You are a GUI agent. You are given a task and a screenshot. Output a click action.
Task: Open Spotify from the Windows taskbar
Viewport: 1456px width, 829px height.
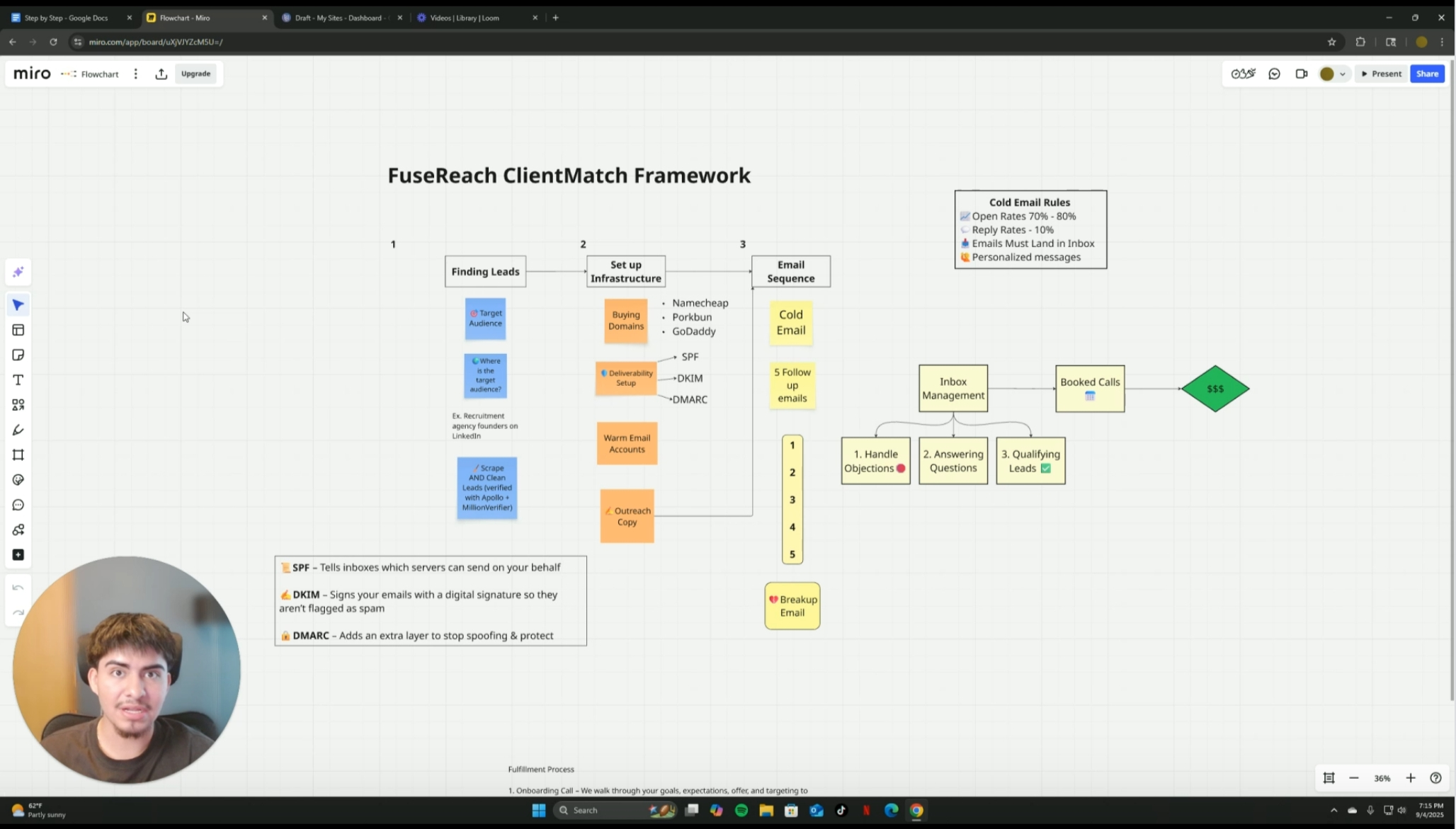coord(741,811)
